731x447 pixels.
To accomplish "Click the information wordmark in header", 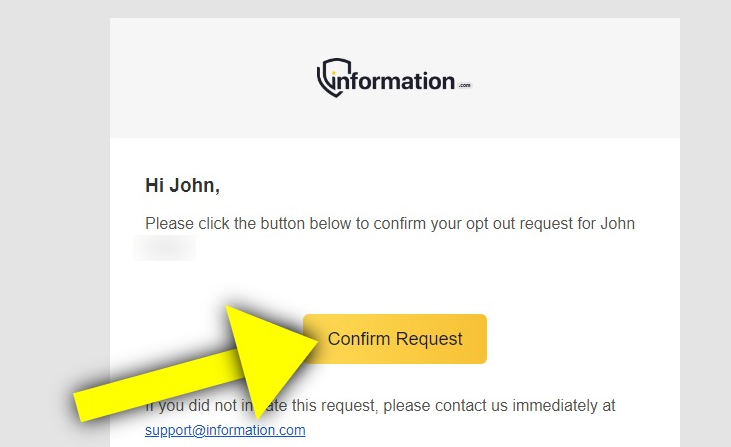I will tap(394, 81).
